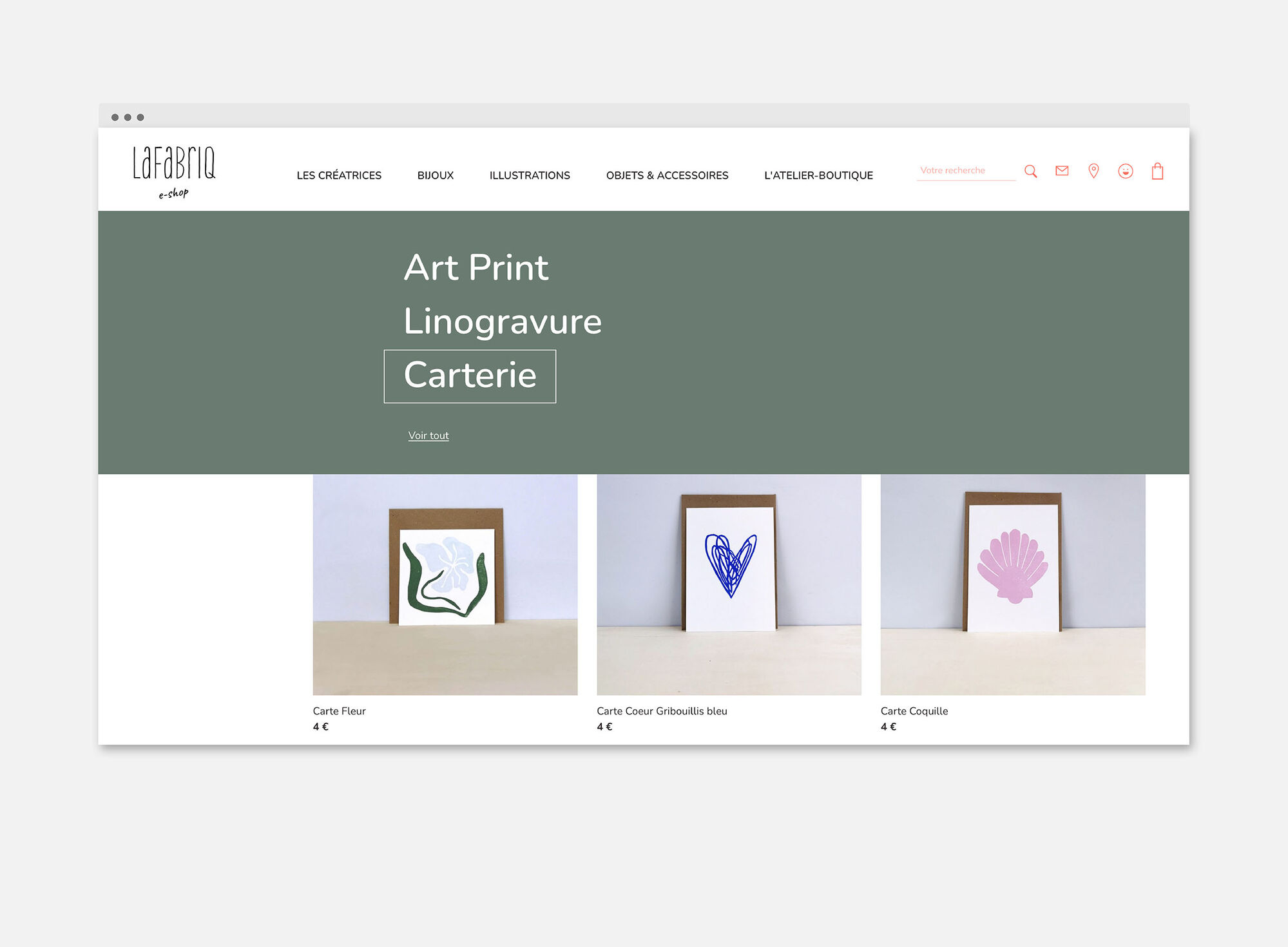
Task: Open the Objets & Accessoires menu
Action: (666, 175)
